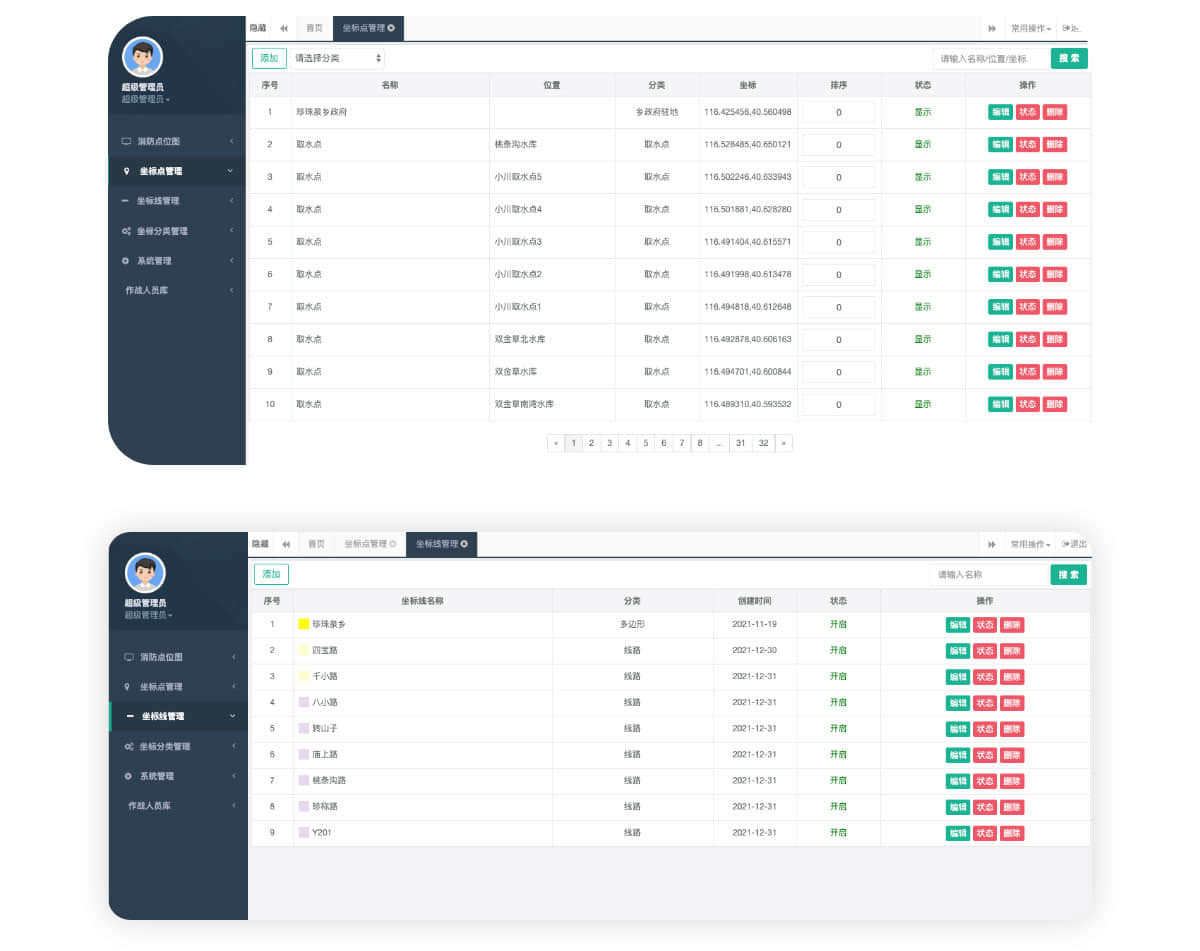Click the gear icon next to 系统管理 in the lower window

(128, 776)
